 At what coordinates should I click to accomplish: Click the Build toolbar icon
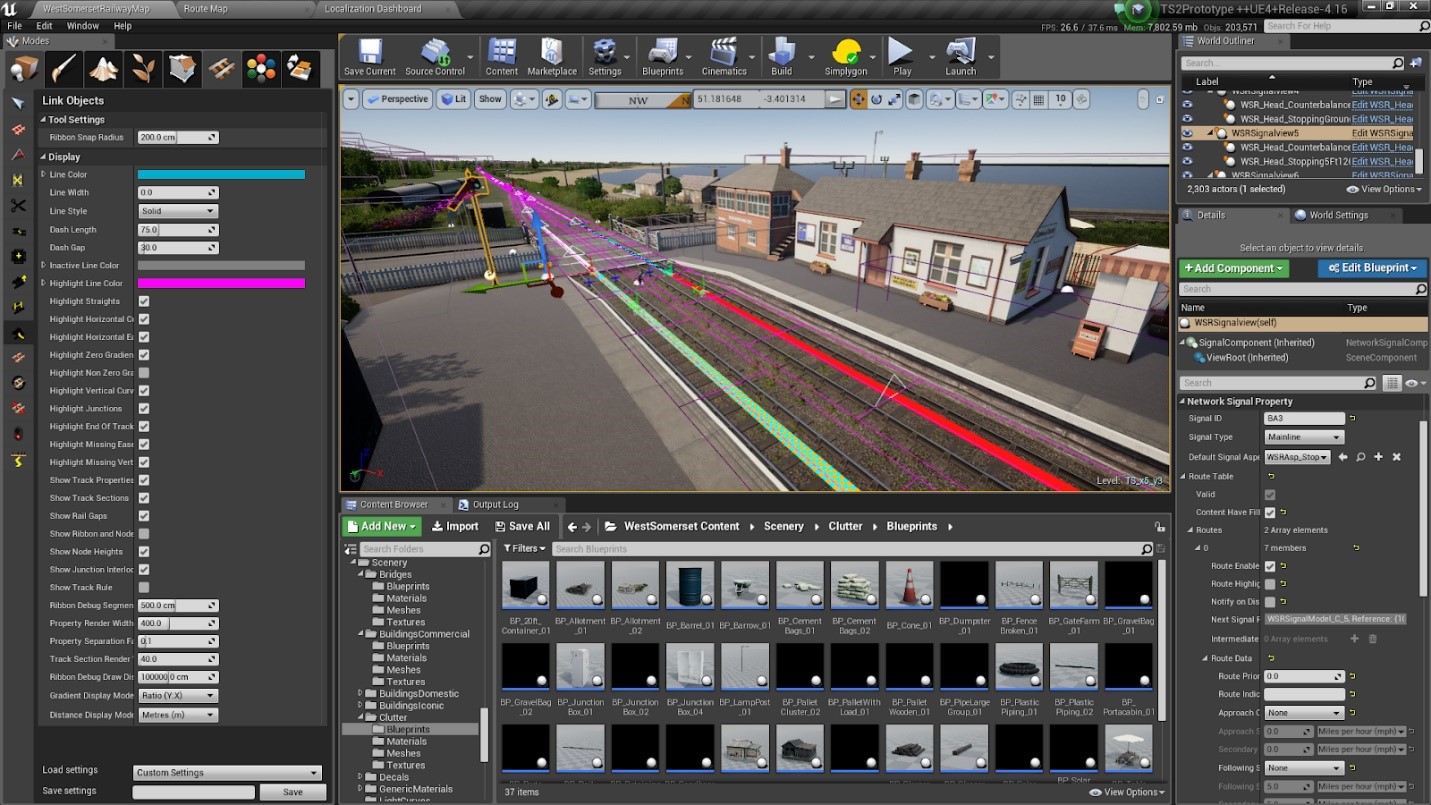781,57
